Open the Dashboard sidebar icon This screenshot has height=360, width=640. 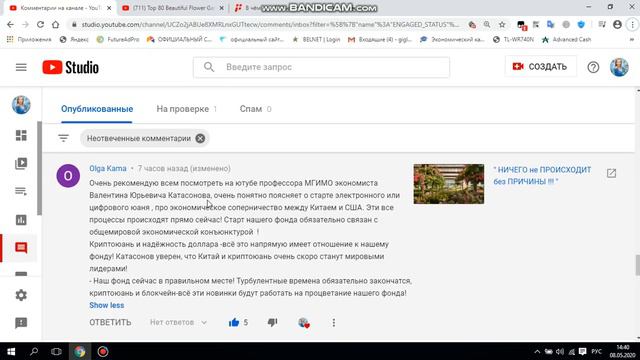click(21, 135)
